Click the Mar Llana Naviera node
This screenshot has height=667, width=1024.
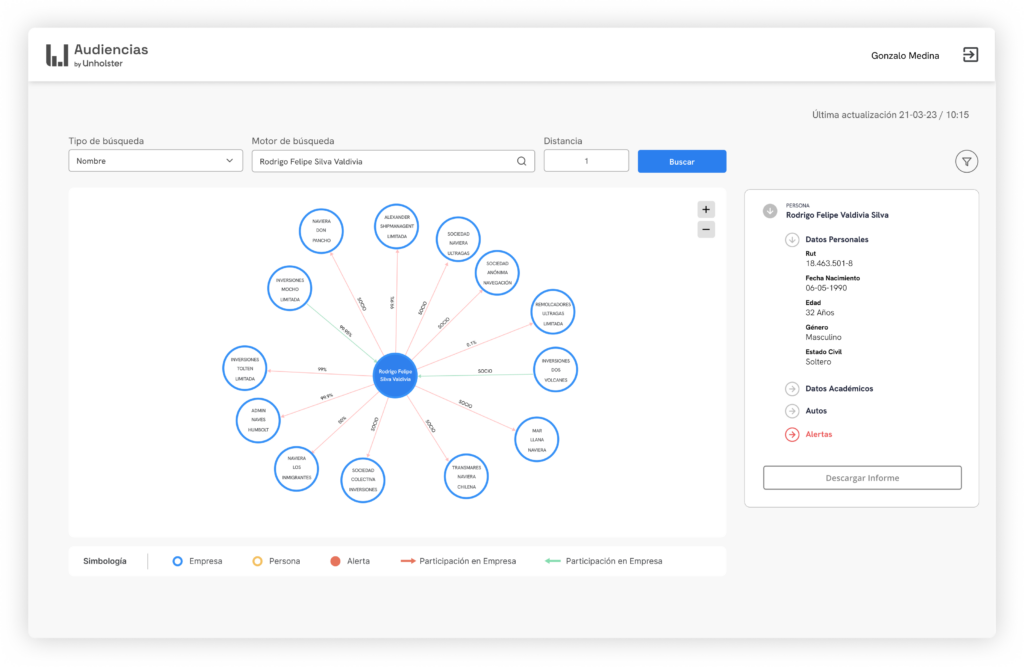pyautogui.click(x=537, y=439)
